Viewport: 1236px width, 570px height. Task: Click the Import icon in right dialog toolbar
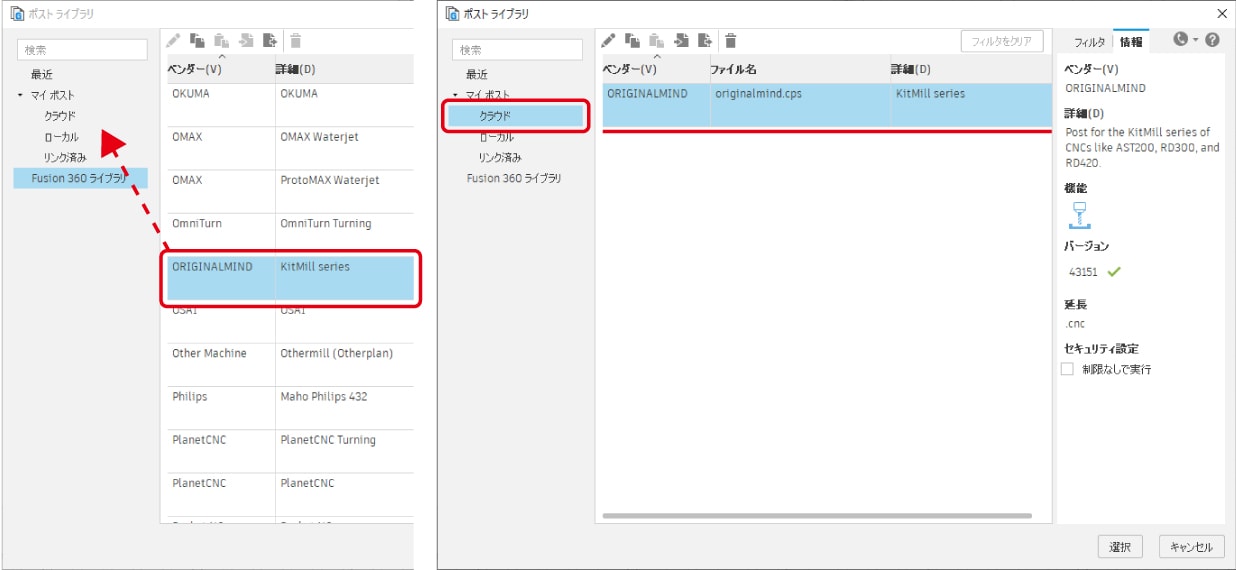click(682, 40)
